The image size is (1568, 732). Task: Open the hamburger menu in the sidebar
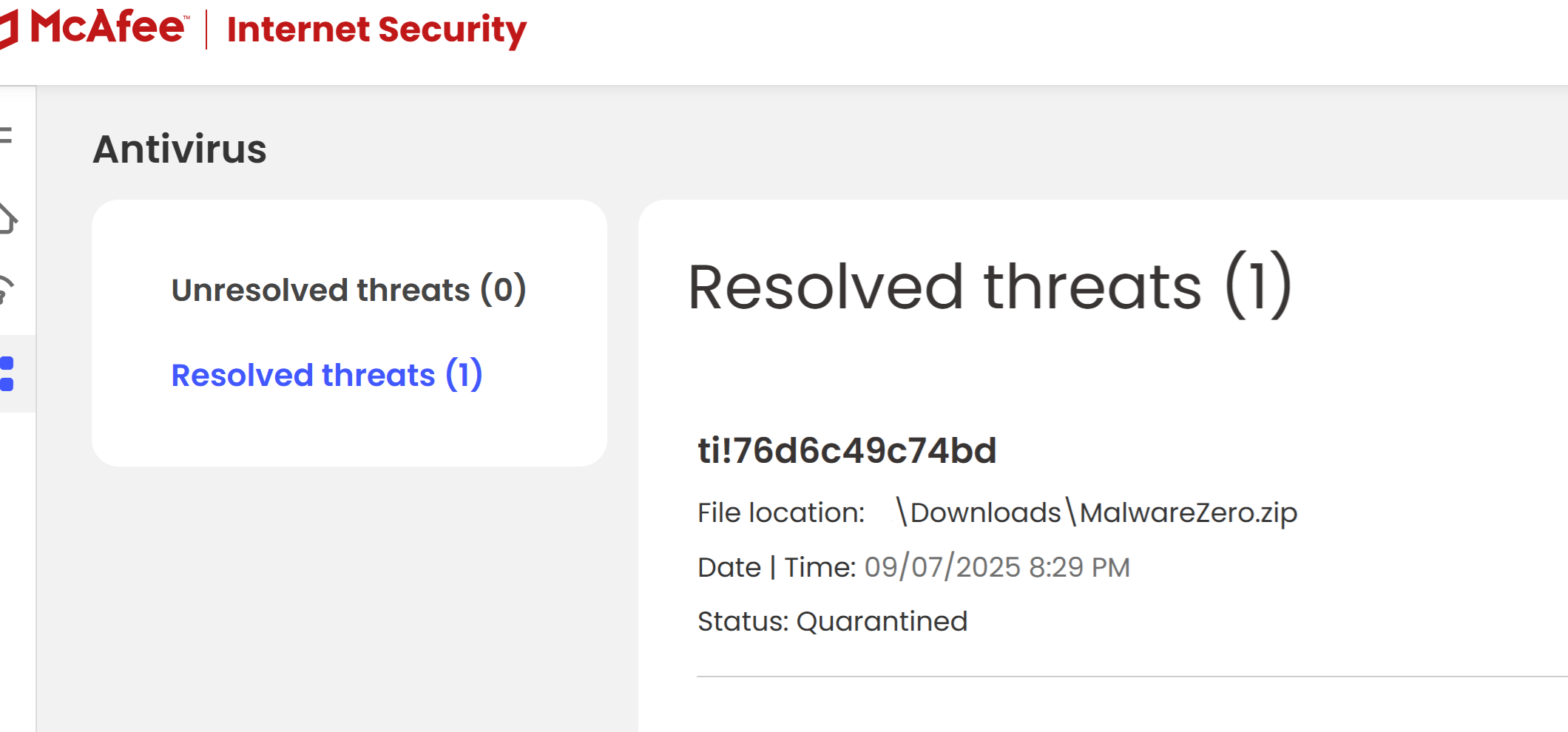(6, 135)
